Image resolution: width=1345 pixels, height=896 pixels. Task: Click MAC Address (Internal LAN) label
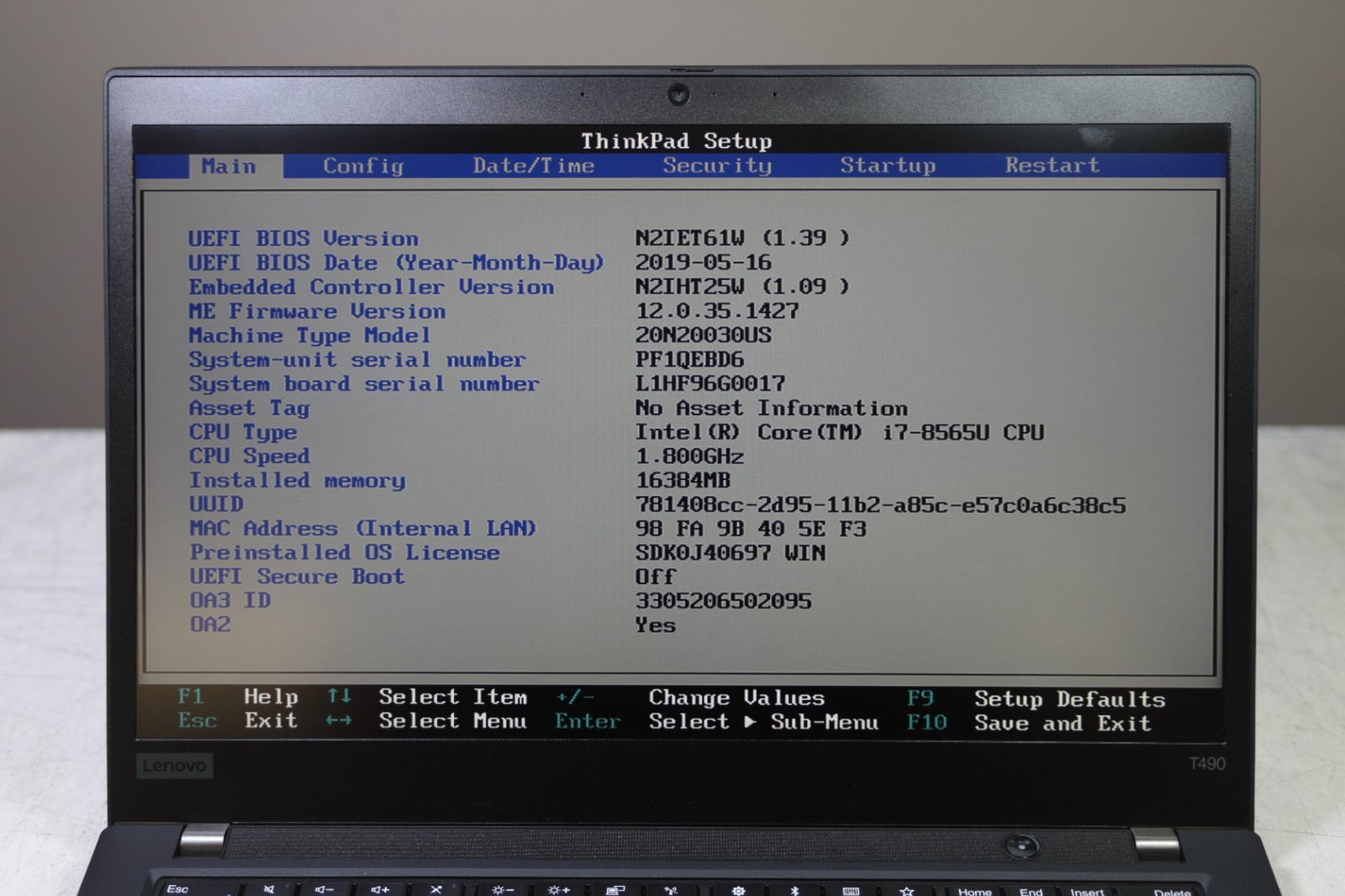coord(362,529)
